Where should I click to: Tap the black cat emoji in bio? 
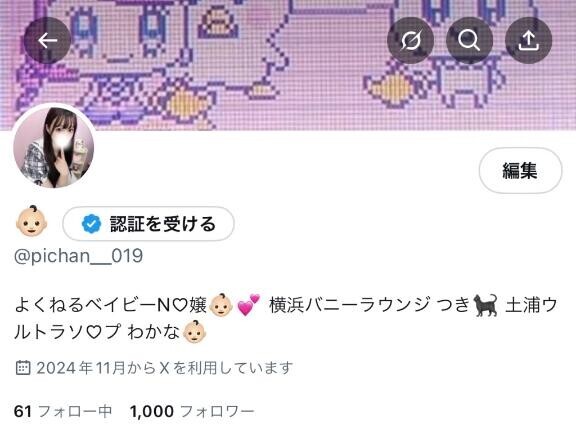pos(485,305)
